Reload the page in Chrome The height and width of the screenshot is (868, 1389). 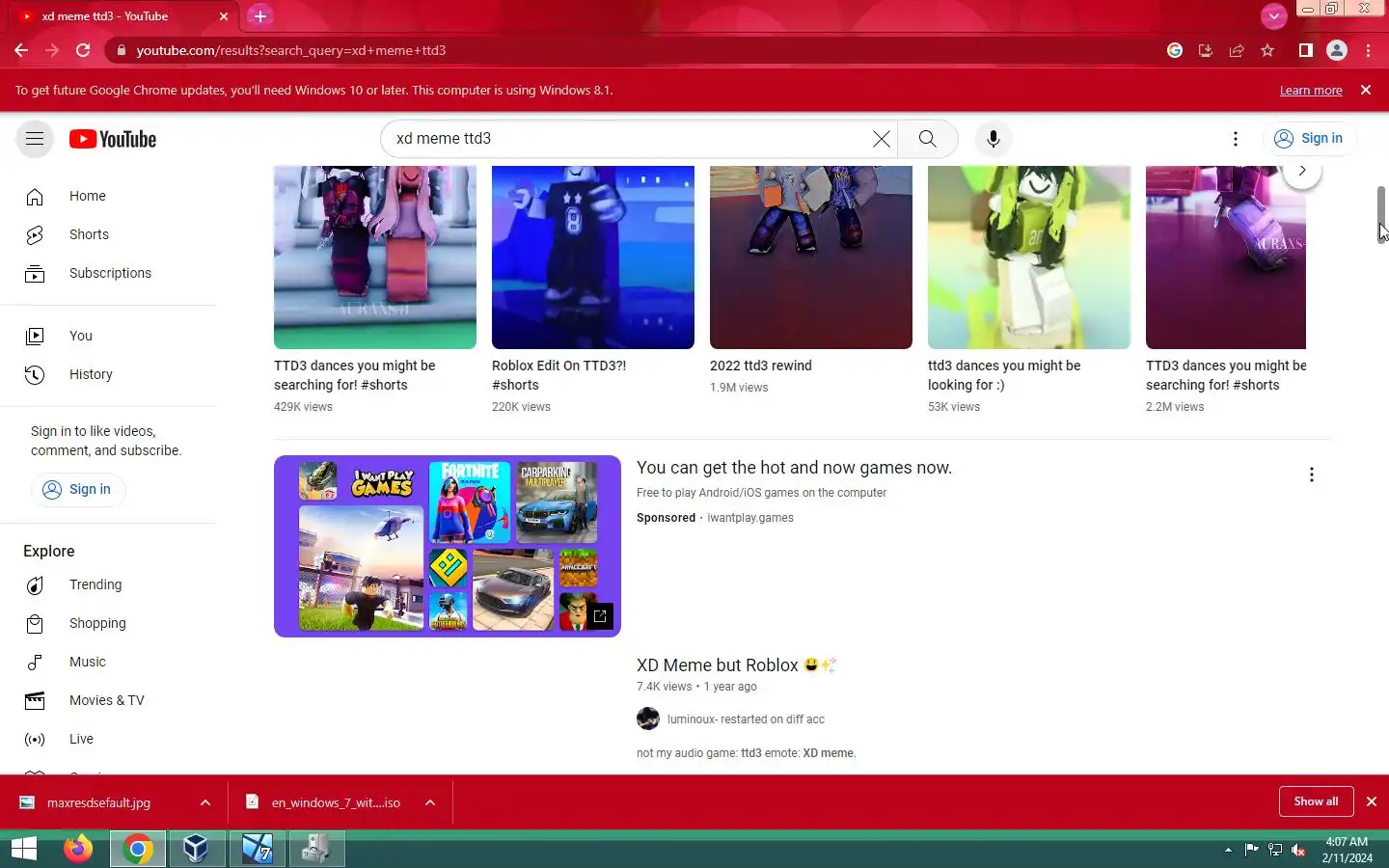pos(83,50)
